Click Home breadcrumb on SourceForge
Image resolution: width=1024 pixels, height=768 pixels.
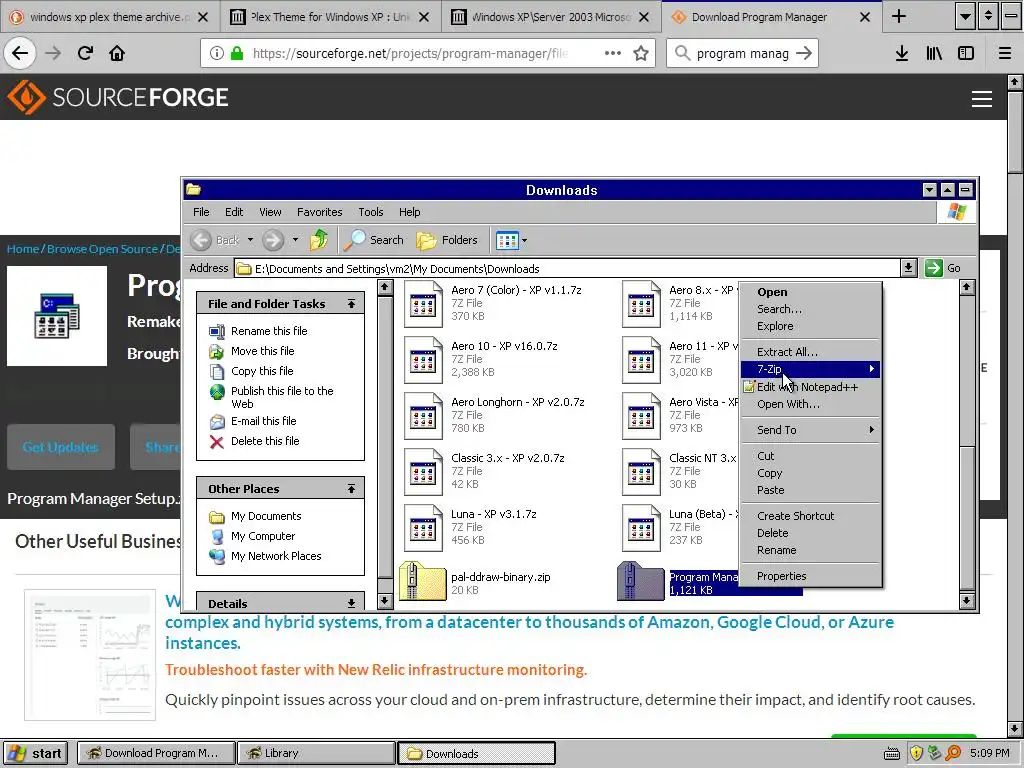(x=23, y=249)
